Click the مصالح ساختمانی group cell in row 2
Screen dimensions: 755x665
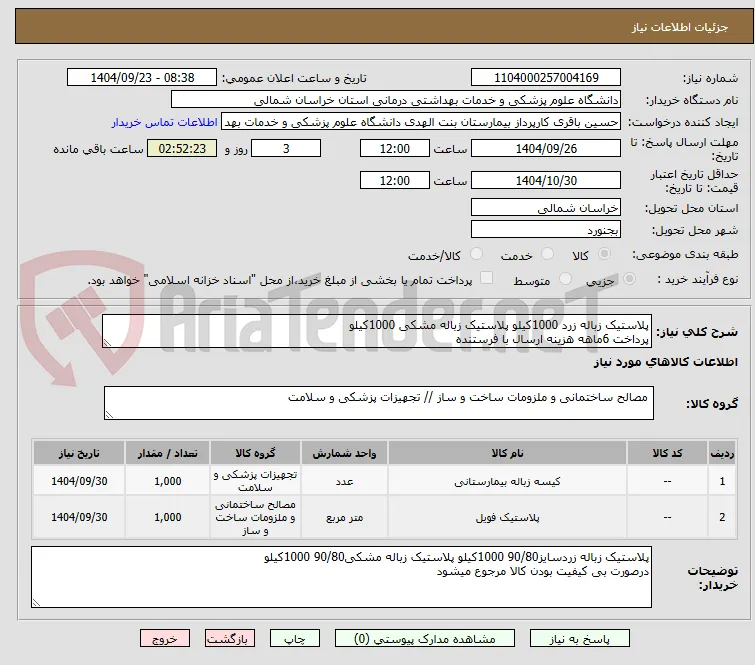[x=255, y=517]
